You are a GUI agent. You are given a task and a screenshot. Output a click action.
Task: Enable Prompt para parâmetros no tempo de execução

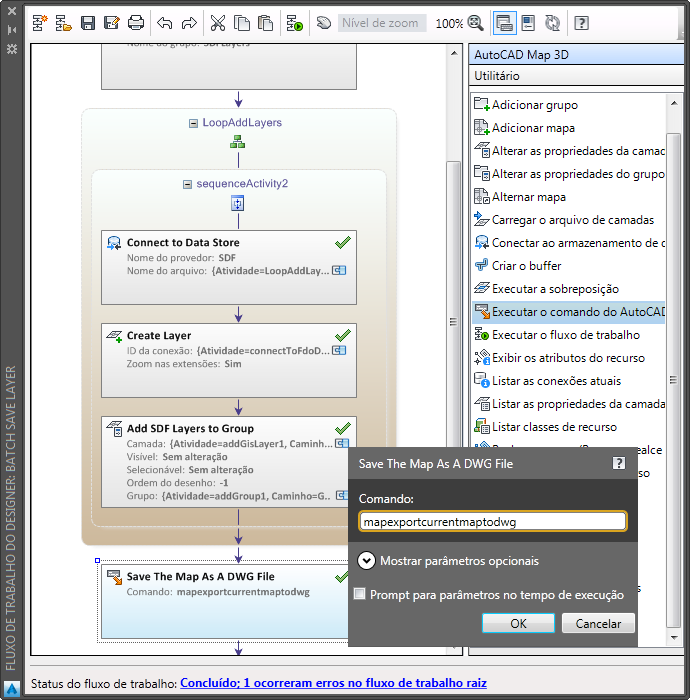(x=359, y=594)
